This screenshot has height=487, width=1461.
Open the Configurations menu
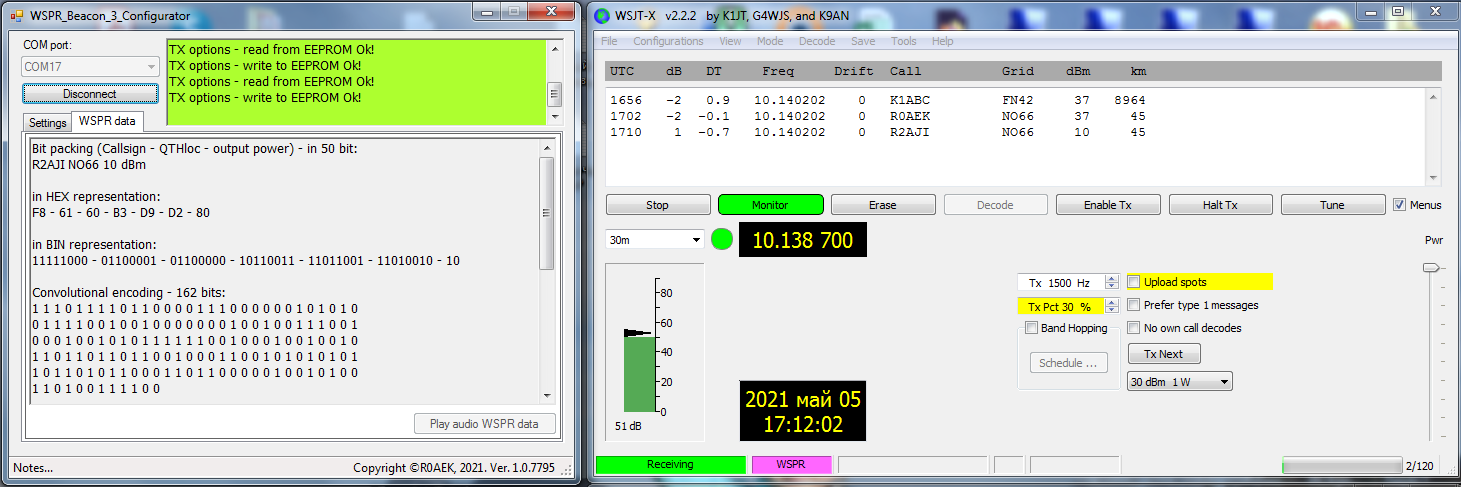pyautogui.click(x=668, y=41)
